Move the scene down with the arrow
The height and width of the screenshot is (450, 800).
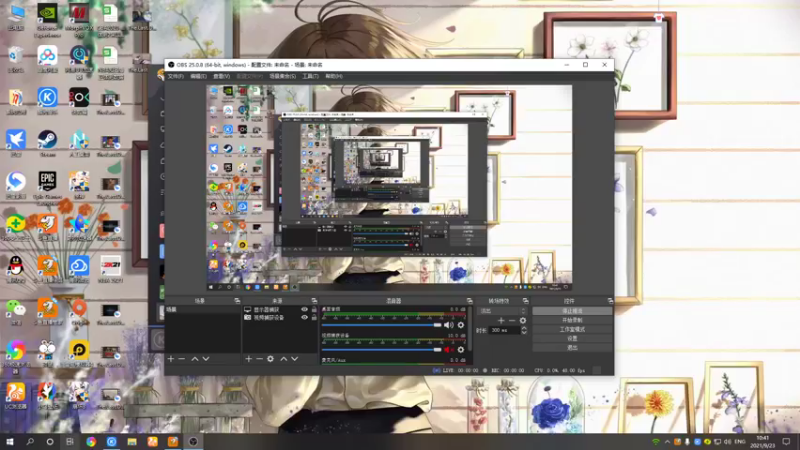click(206, 359)
